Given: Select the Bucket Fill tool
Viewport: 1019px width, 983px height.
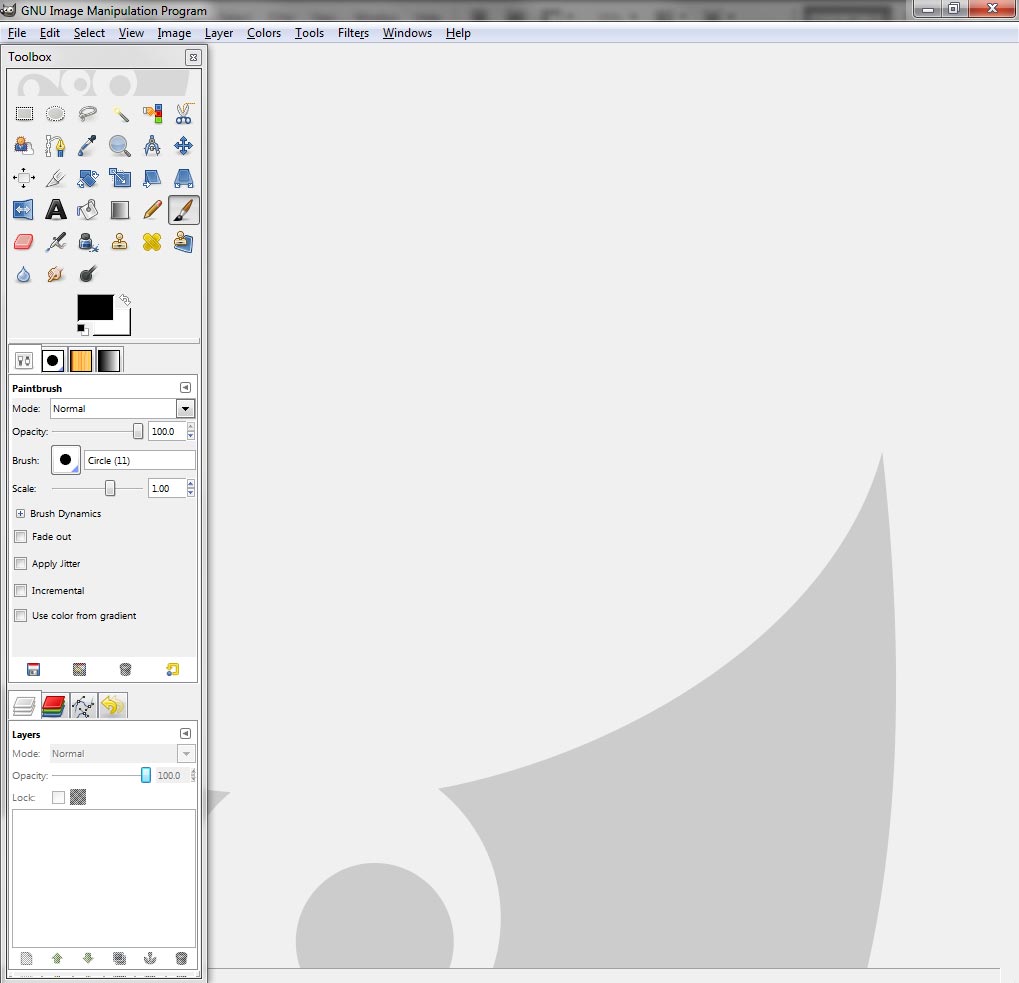Looking at the screenshot, I should (88, 210).
